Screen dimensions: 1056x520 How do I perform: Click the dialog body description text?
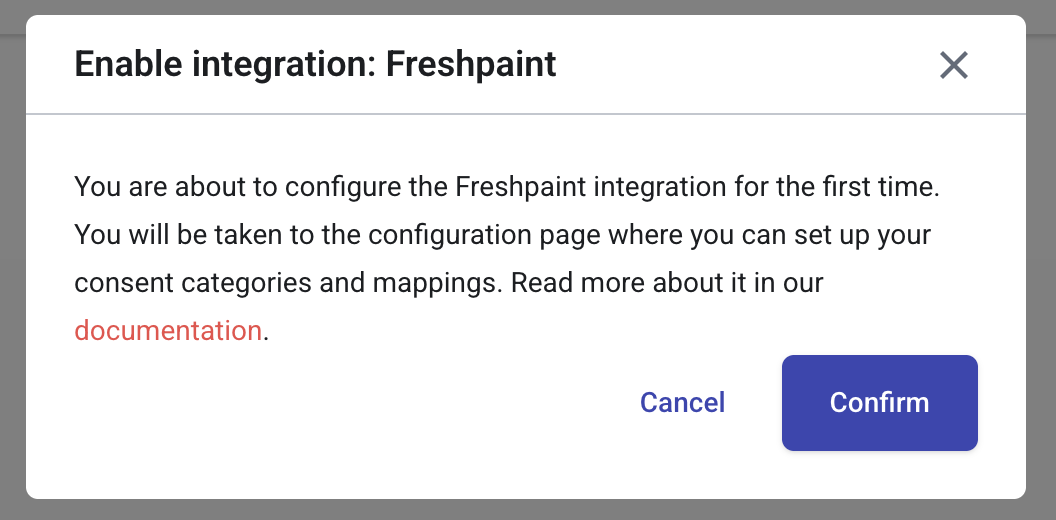point(500,236)
